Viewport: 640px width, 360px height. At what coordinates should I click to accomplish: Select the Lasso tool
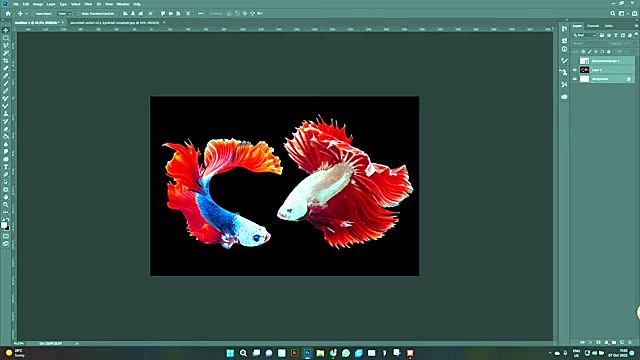click(x=6, y=45)
